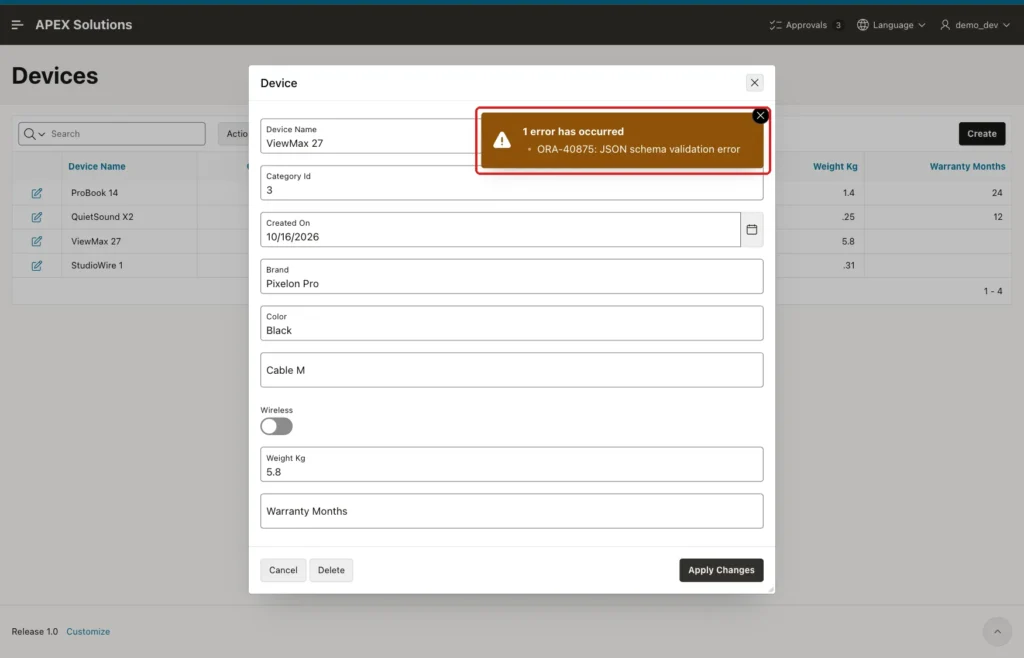Sort by Warranty Months column header

point(967,166)
